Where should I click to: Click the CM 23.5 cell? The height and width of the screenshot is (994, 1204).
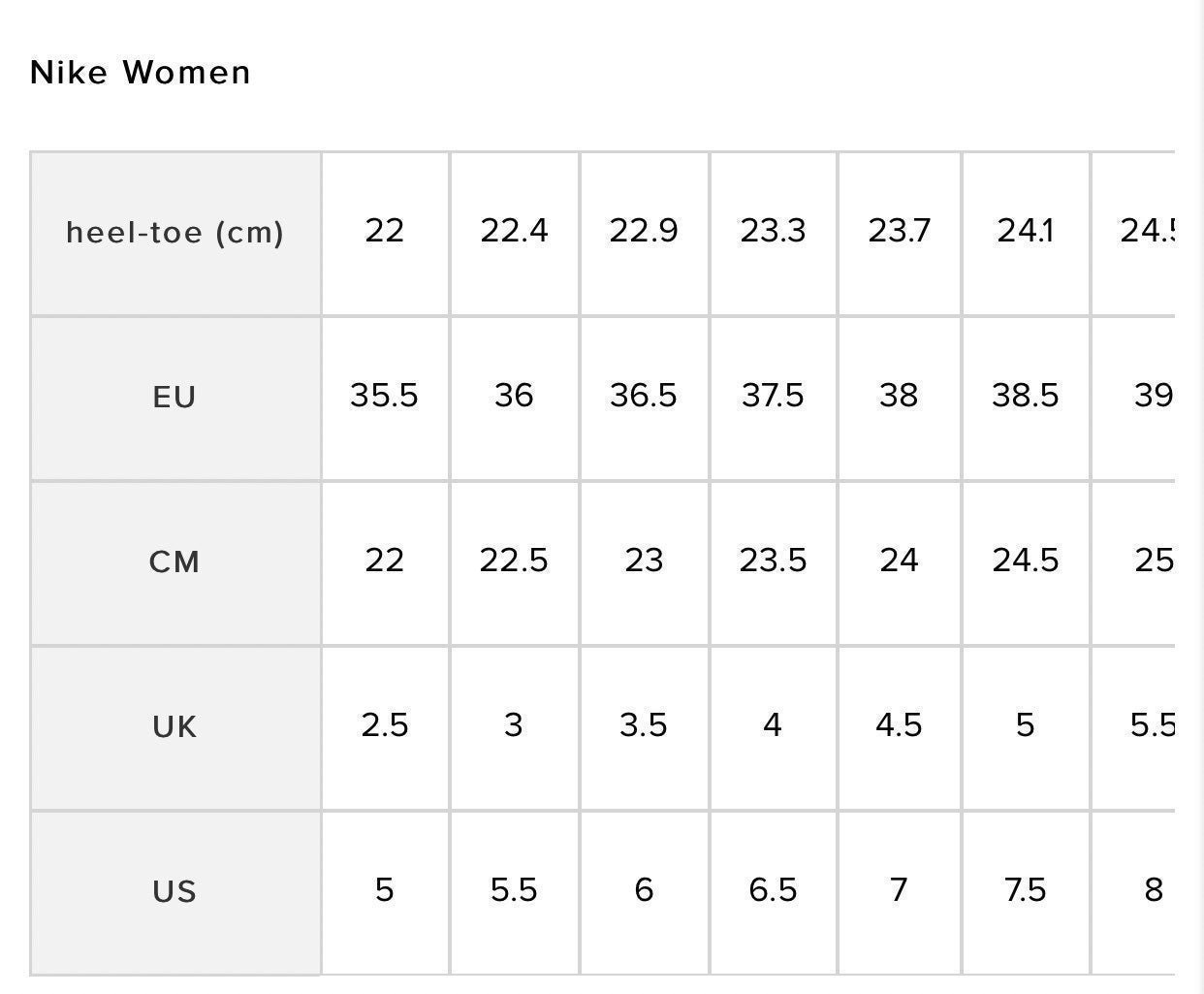pos(774,563)
